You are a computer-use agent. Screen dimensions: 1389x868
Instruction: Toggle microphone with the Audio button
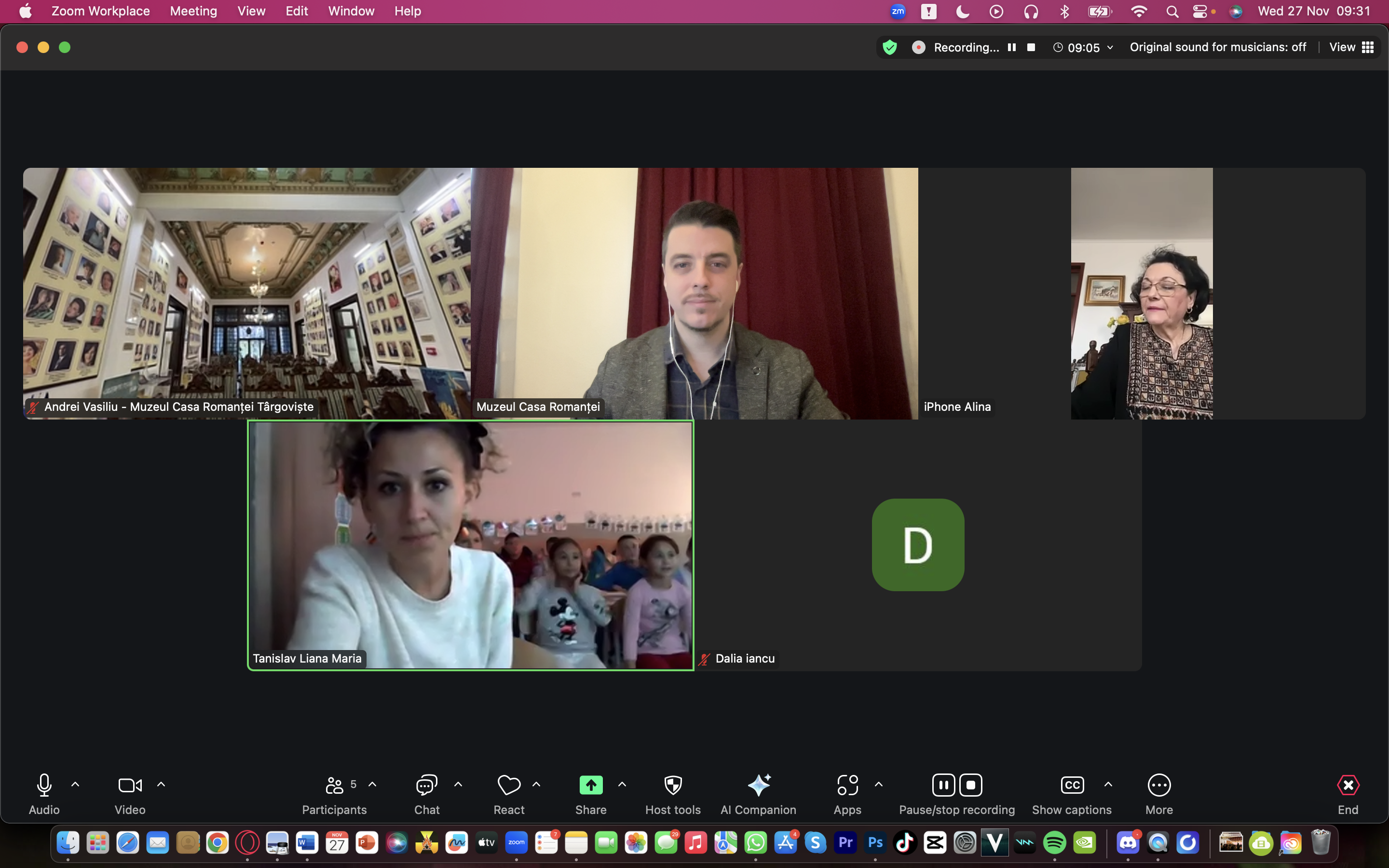pyautogui.click(x=44, y=785)
